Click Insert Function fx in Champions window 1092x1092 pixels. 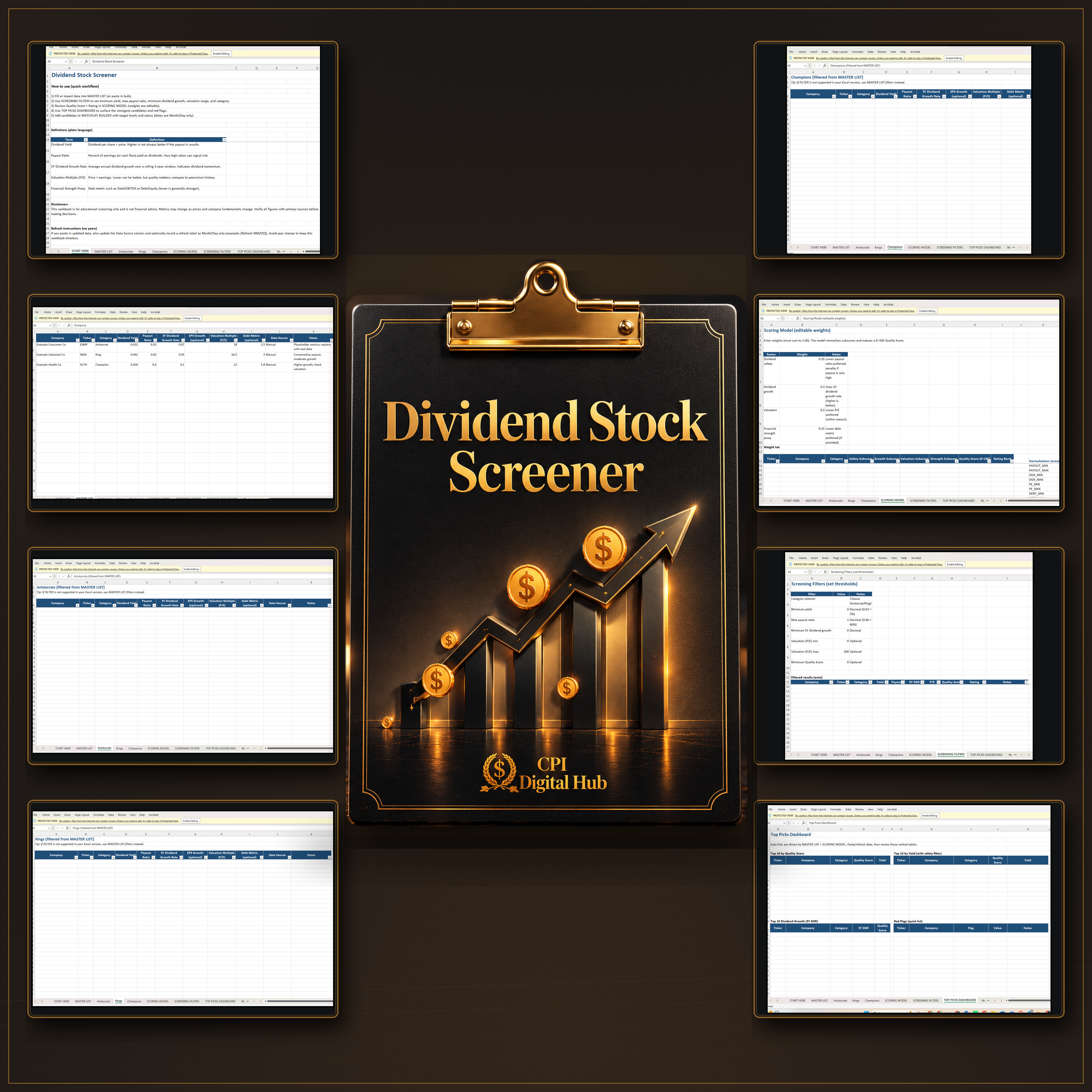(825, 66)
